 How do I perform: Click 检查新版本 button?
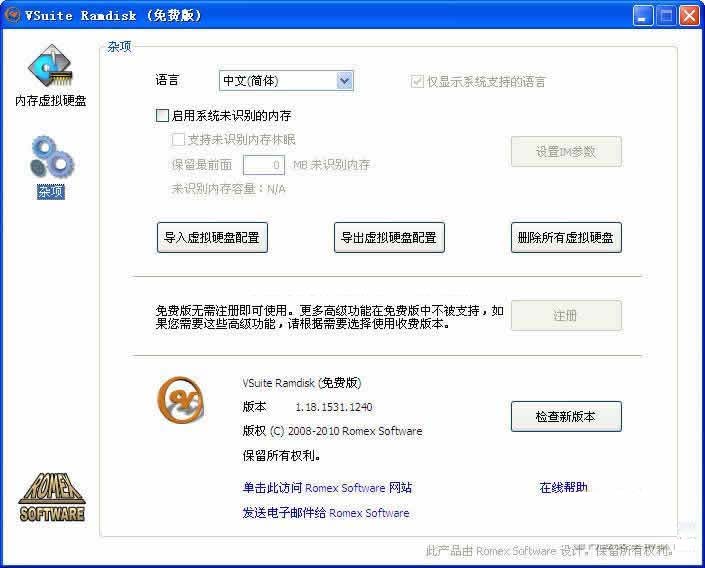(x=566, y=417)
